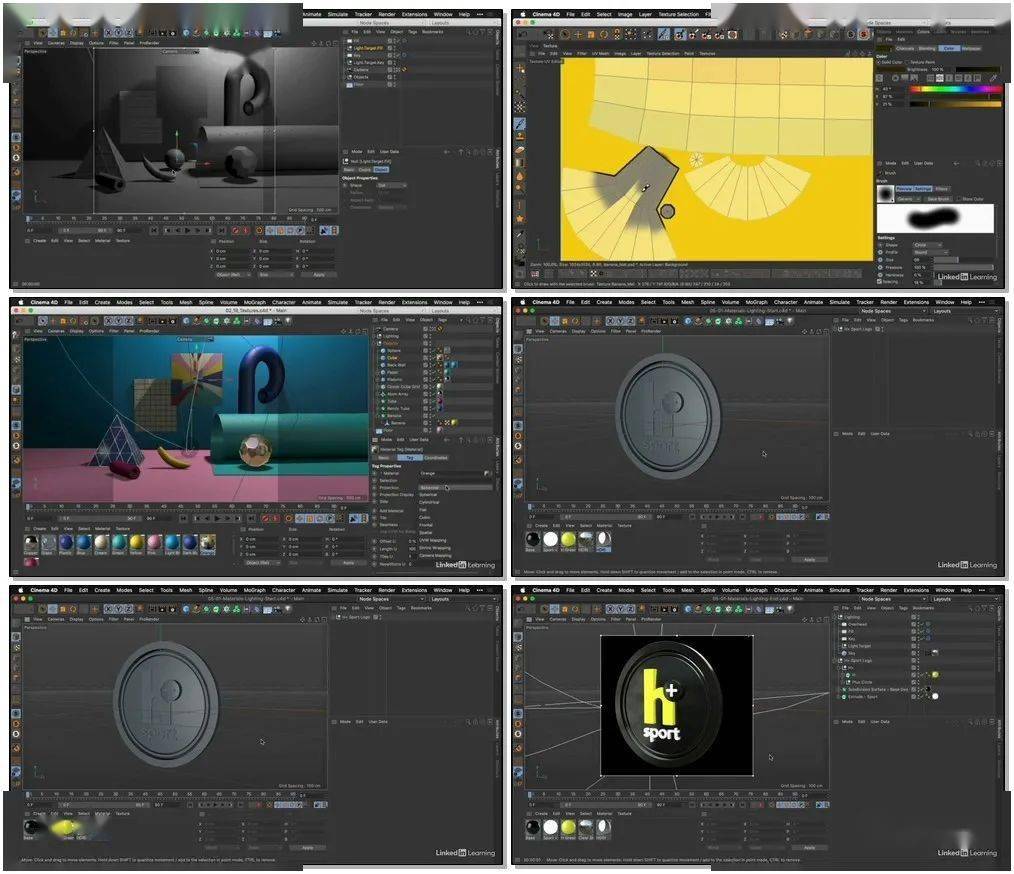Open Shape Circle dropdown in top-right brush settings
Image resolution: width=1014 pixels, height=874 pixels.
[x=929, y=245]
